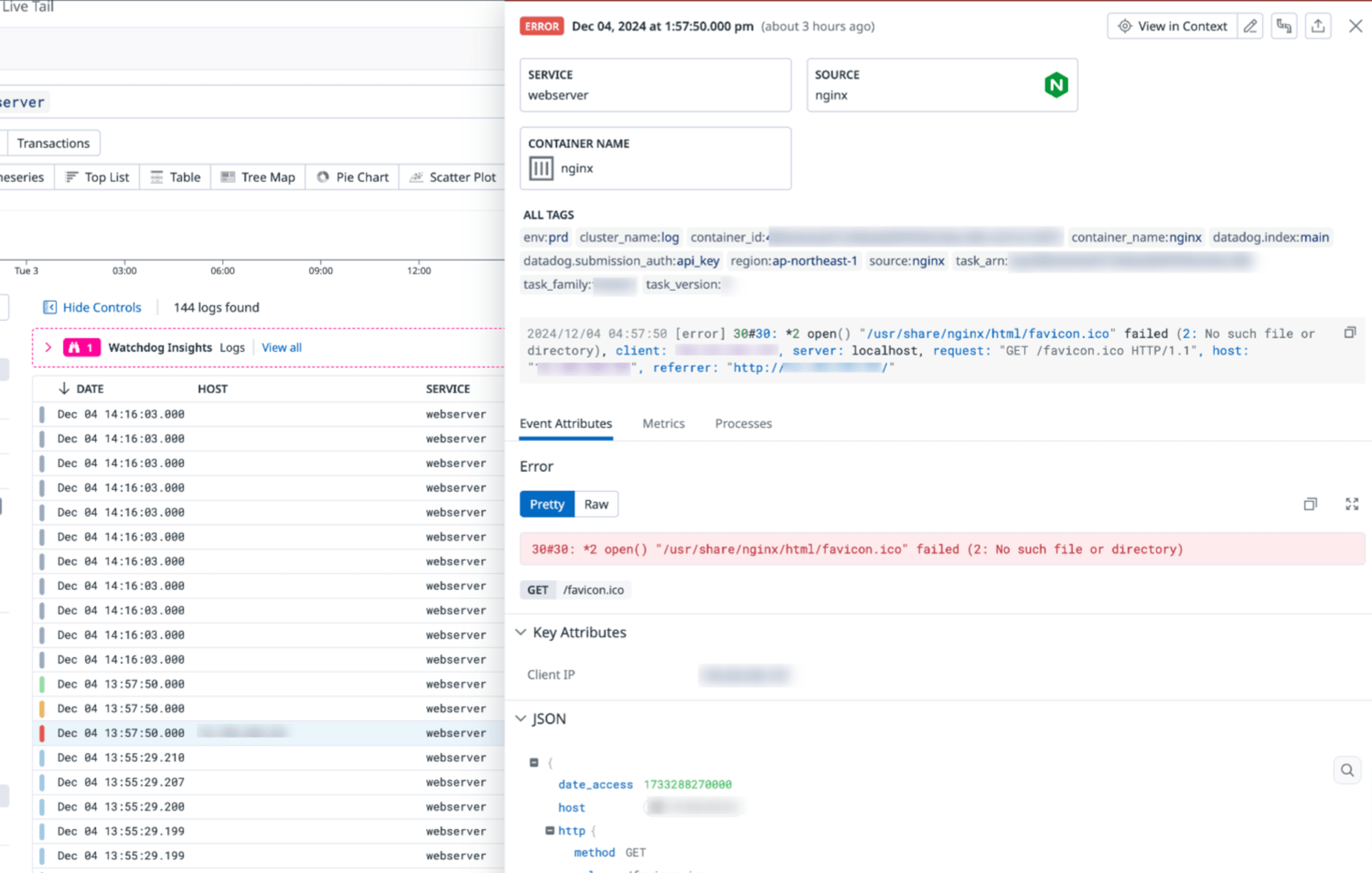Collapse the root JSON object toggle
The image size is (1372, 873).
[x=534, y=763]
